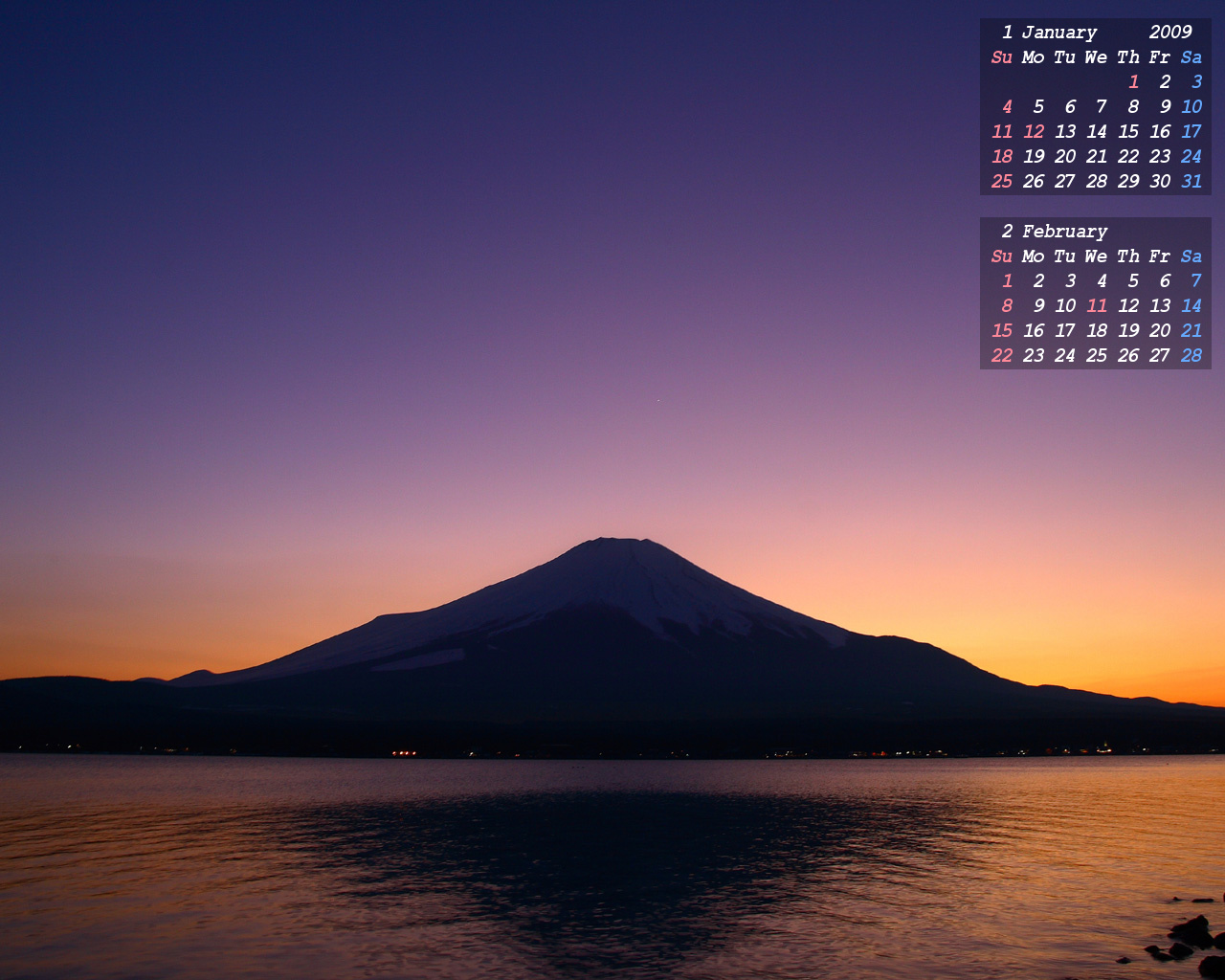Select January 12 in the calendar
The image size is (1225, 980).
[1034, 132]
